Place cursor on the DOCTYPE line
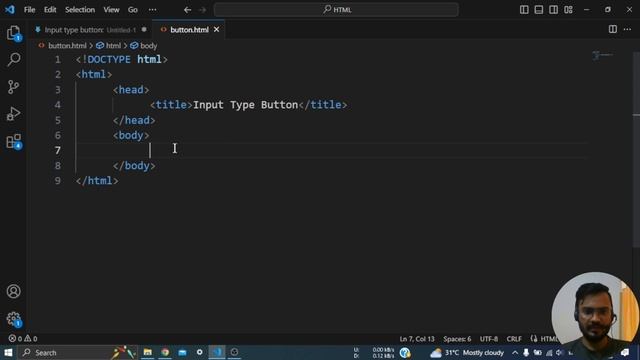640x360 pixels. click(x=122, y=60)
